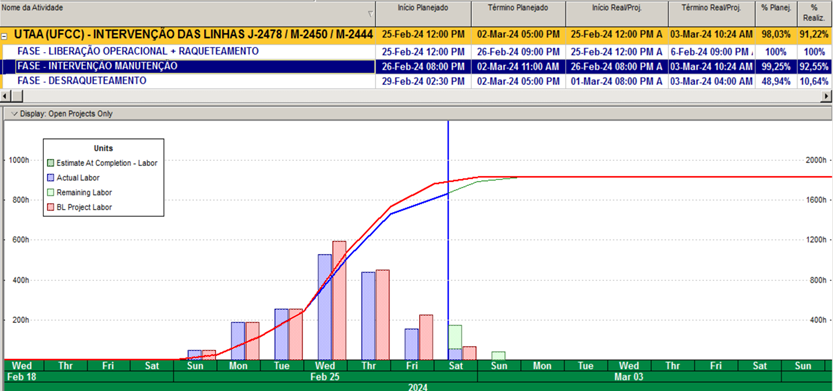Click the 48,94% planned percent cell

coord(776,81)
